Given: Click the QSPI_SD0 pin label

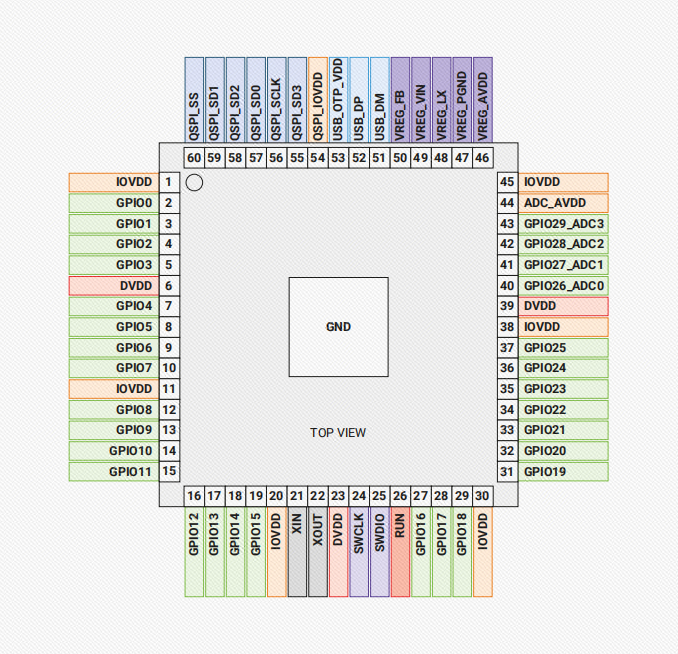Looking at the screenshot, I should pos(256,100).
